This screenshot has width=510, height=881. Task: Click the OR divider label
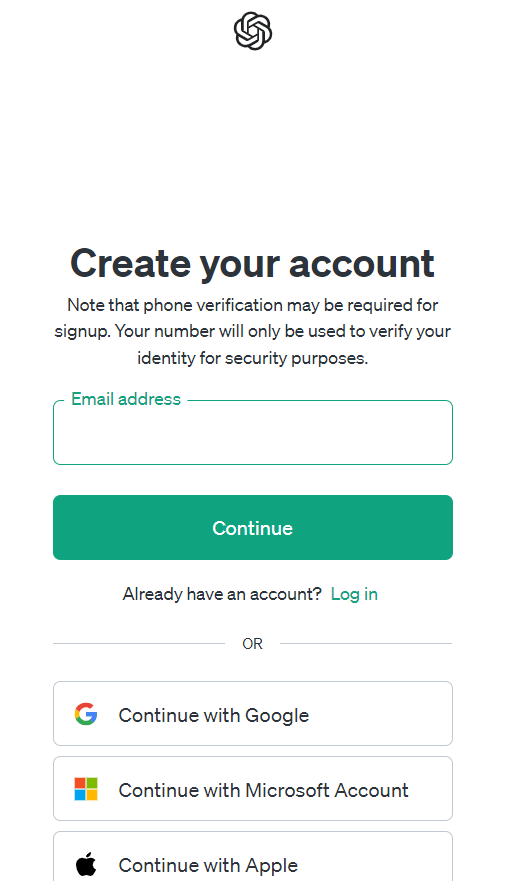(x=253, y=644)
